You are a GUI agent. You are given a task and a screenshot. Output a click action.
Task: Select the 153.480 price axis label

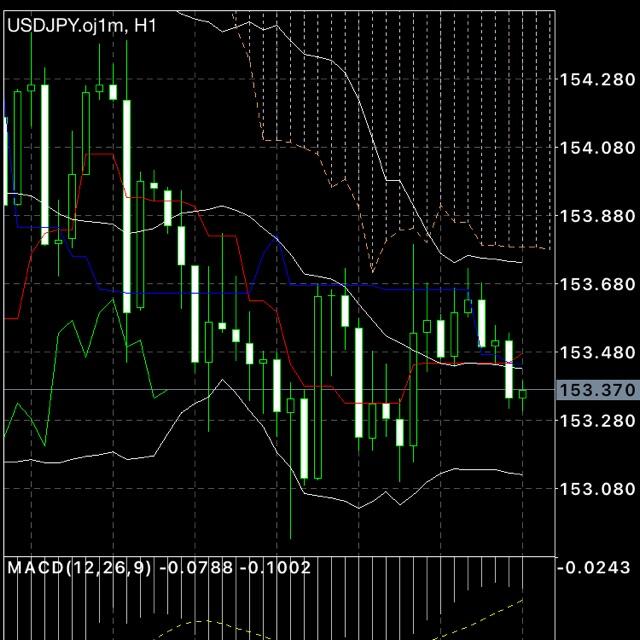(x=597, y=352)
